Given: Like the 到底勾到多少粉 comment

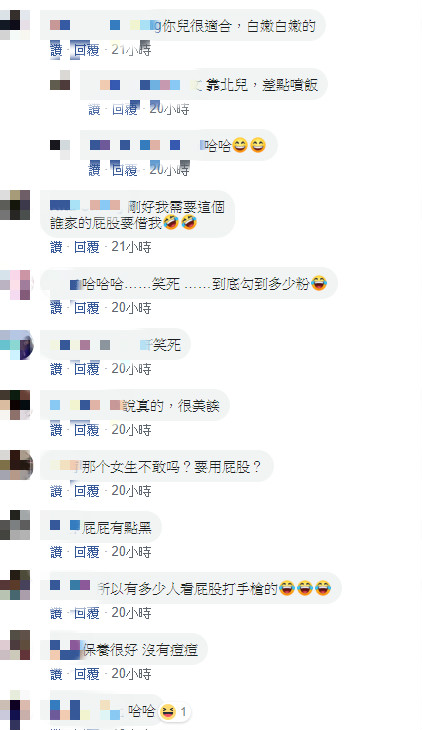Looking at the screenshot, I should 56,308.
